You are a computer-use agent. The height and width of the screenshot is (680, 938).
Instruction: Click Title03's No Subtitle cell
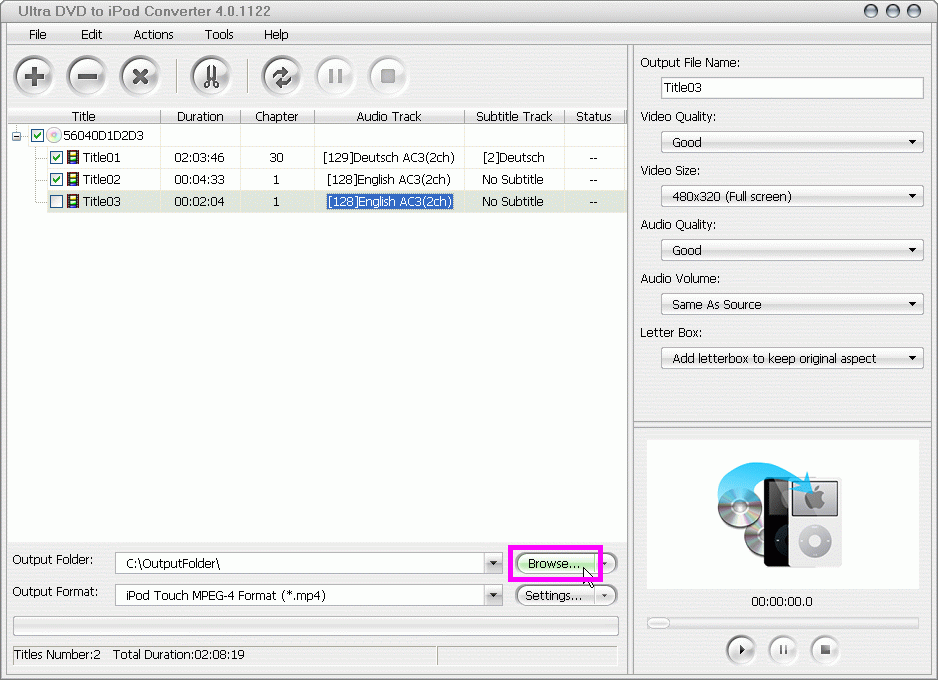point(513,202)
